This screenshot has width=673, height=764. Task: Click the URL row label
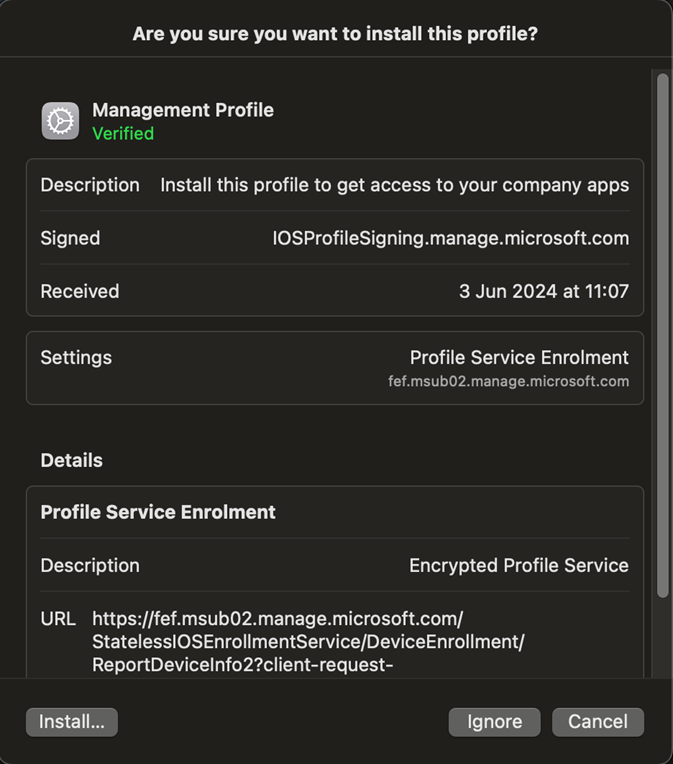(58, 619)
